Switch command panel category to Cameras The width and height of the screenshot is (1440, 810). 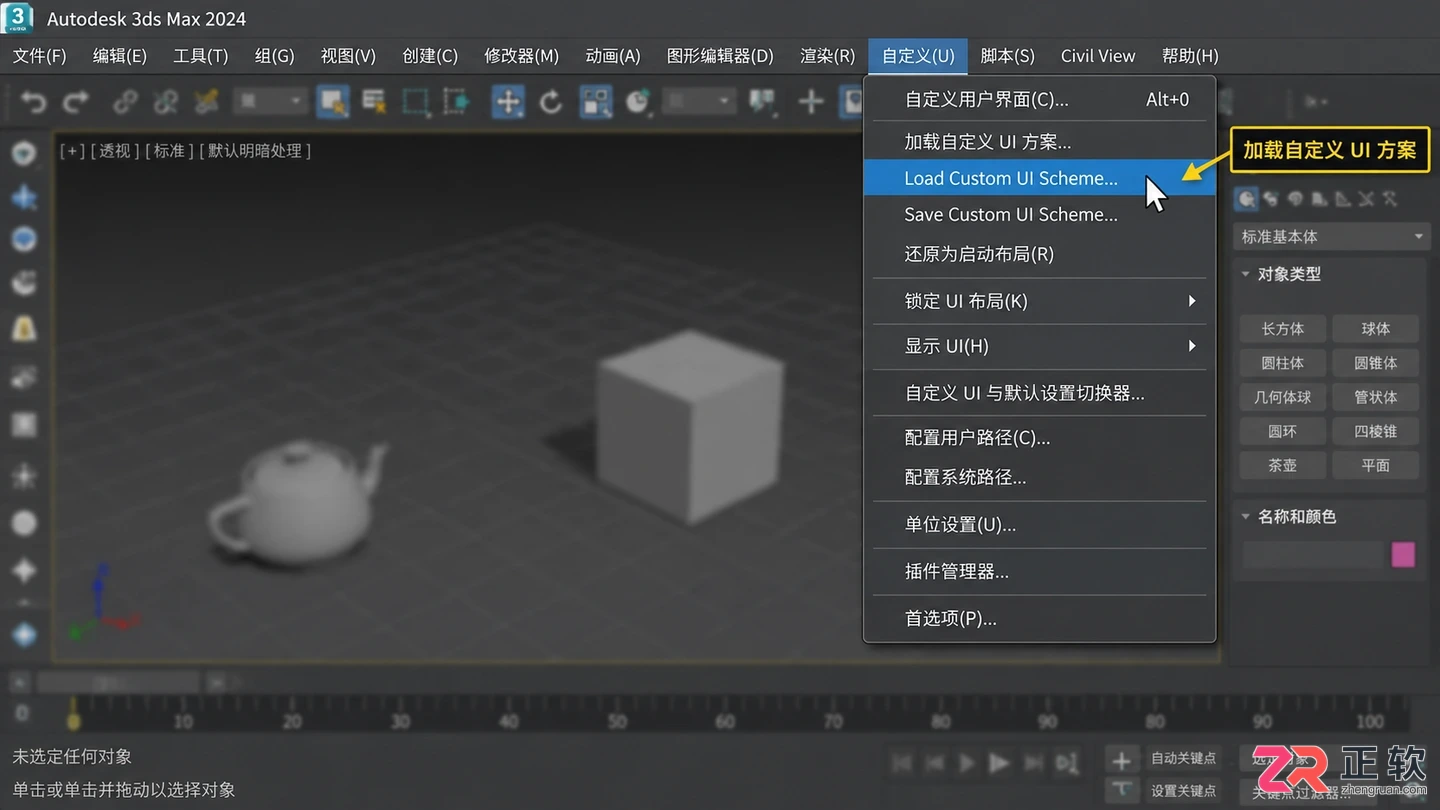(x=1319, y=199)
